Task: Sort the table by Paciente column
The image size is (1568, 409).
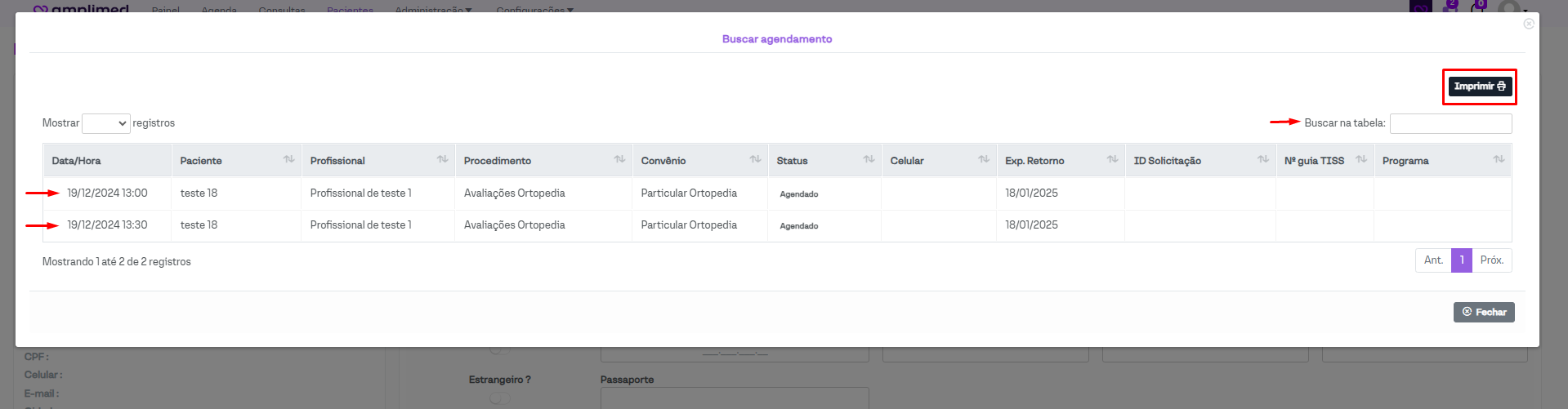Action: [288, 160]
